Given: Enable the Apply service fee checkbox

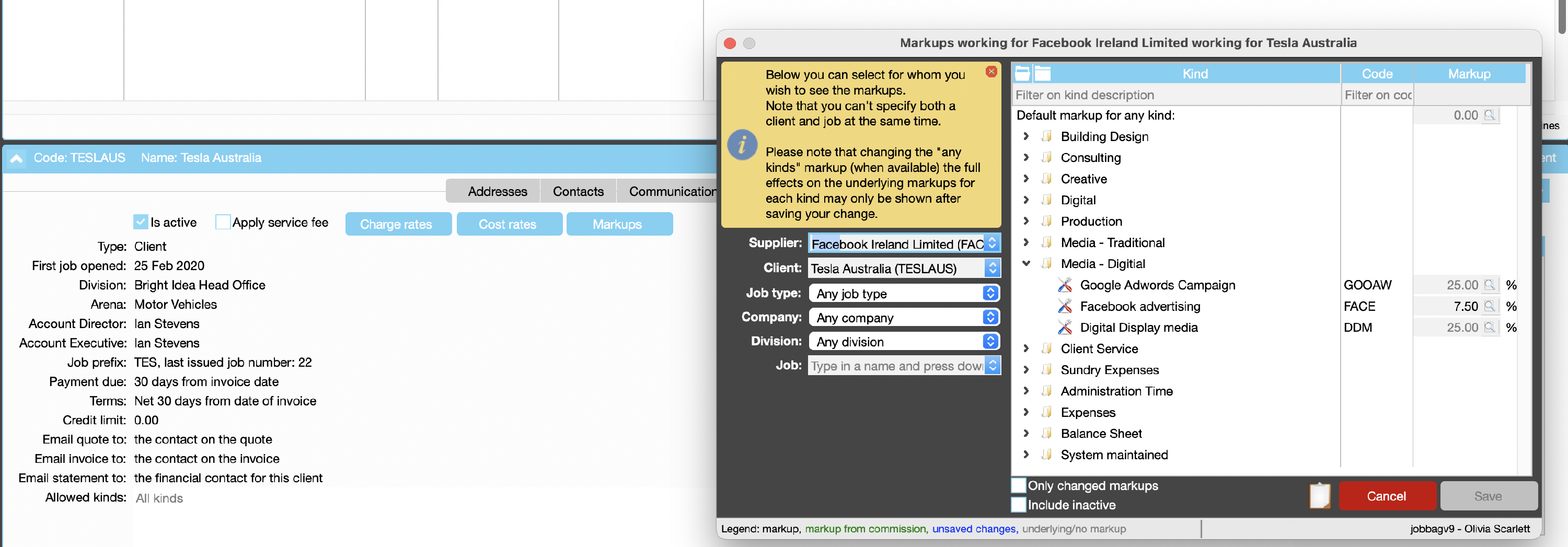Looking at the screenshot, I should point(223,222).
